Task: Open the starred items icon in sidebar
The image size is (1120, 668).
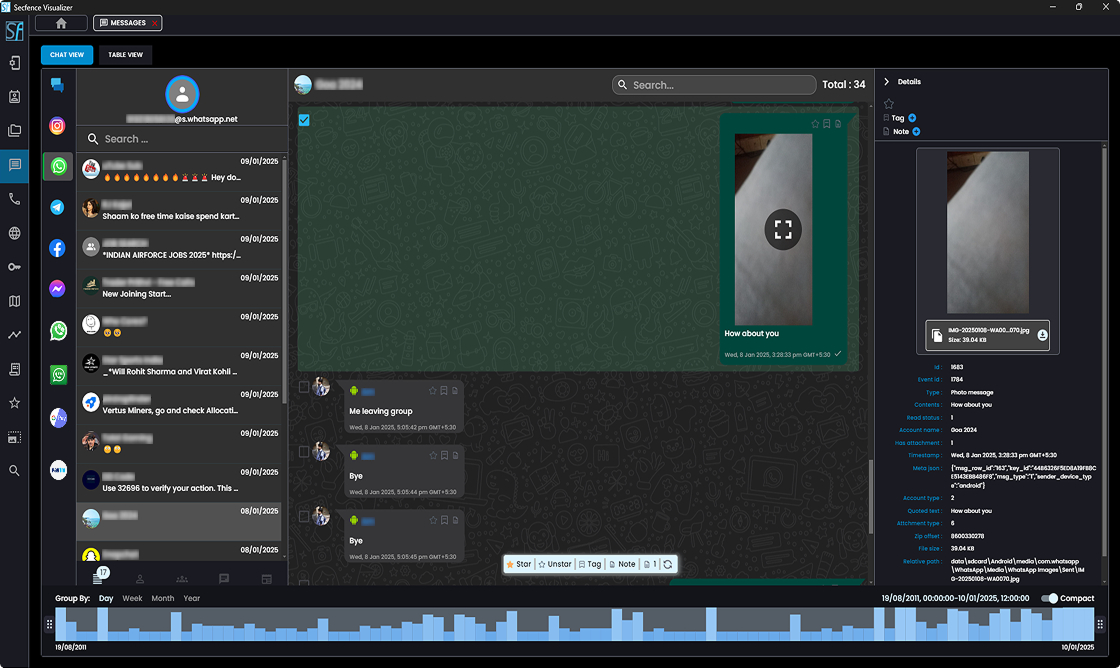Action: tap(14, 403)
